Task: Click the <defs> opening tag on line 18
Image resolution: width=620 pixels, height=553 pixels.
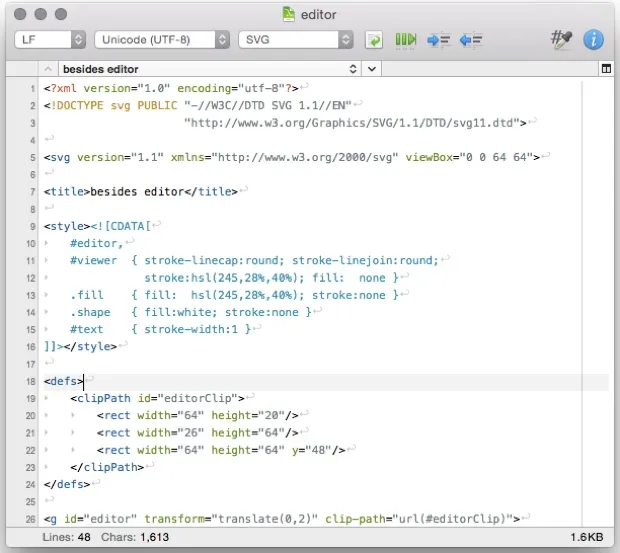Action: coord(64,381)
